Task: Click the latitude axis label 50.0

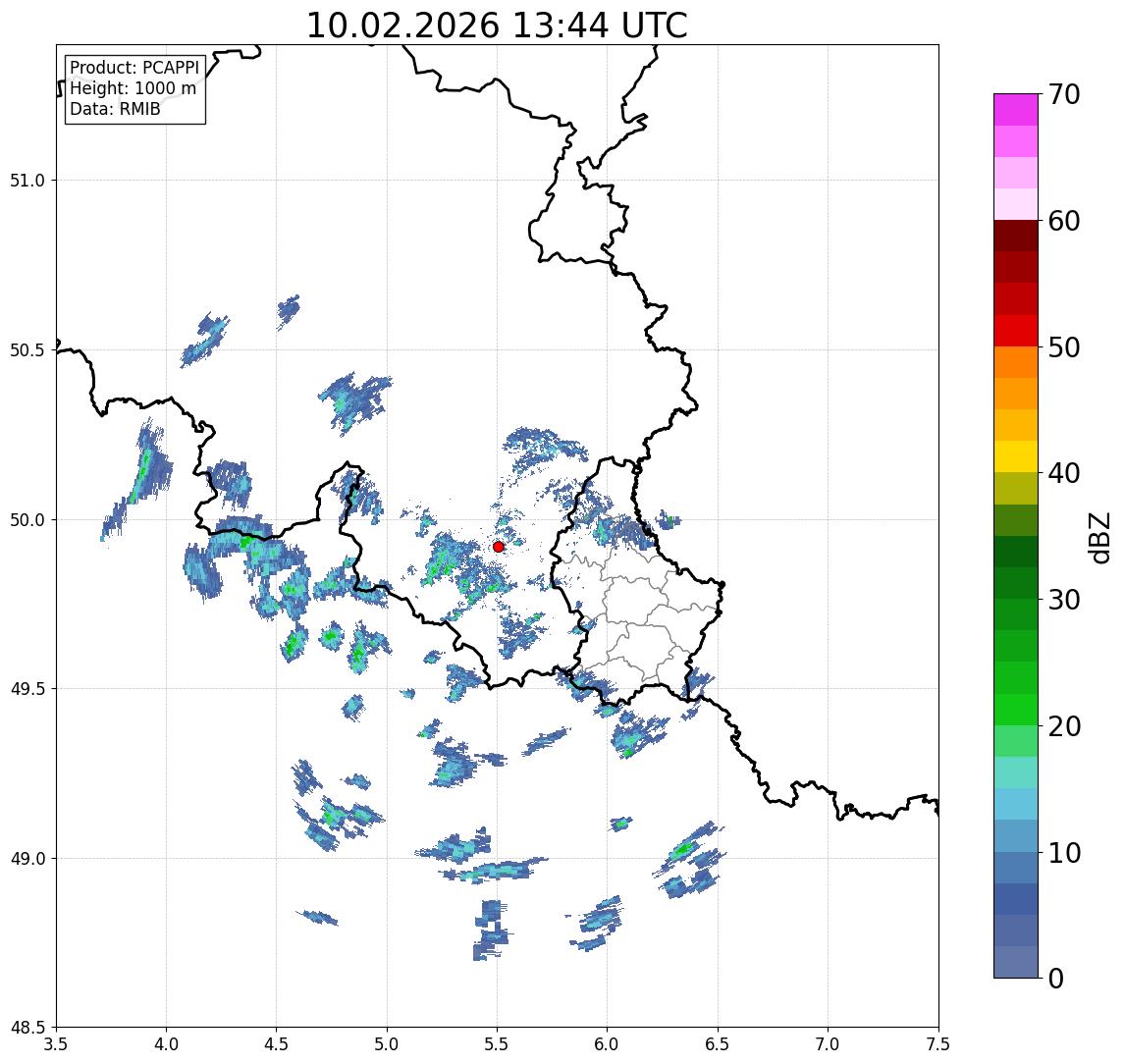Action: tap(27, 520)
